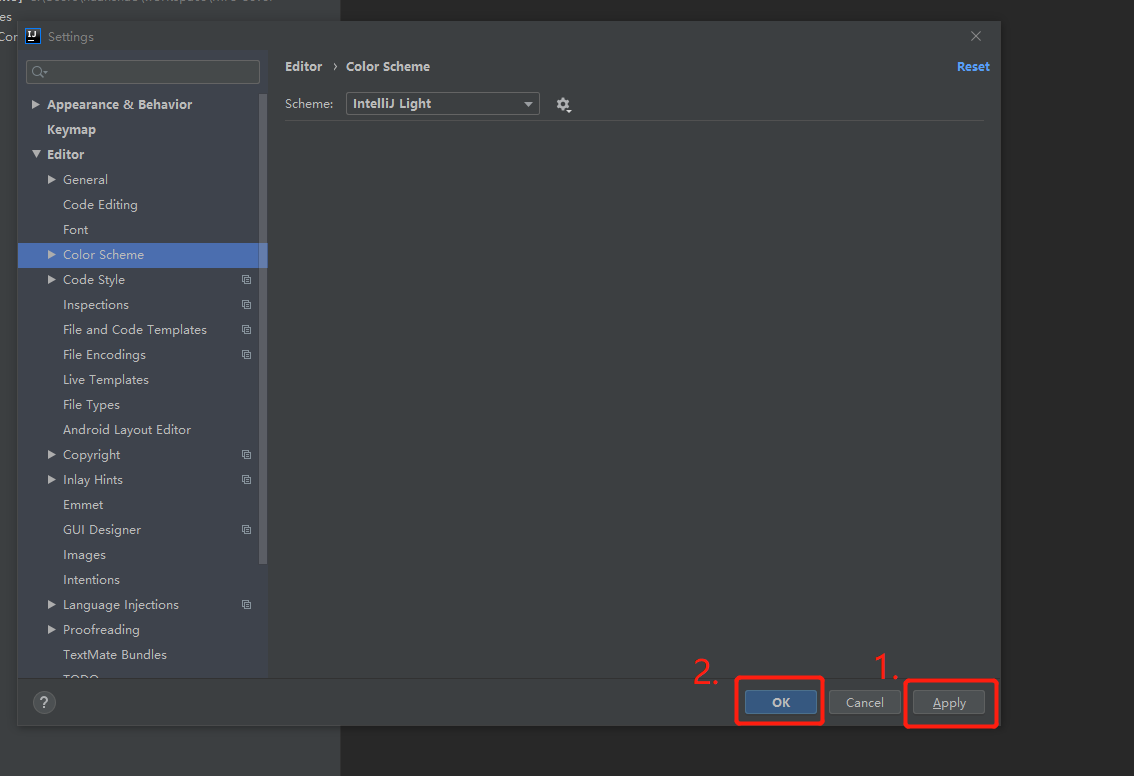Expand the General settings group
1134x776 pixels.
click(x=52, y=179)
